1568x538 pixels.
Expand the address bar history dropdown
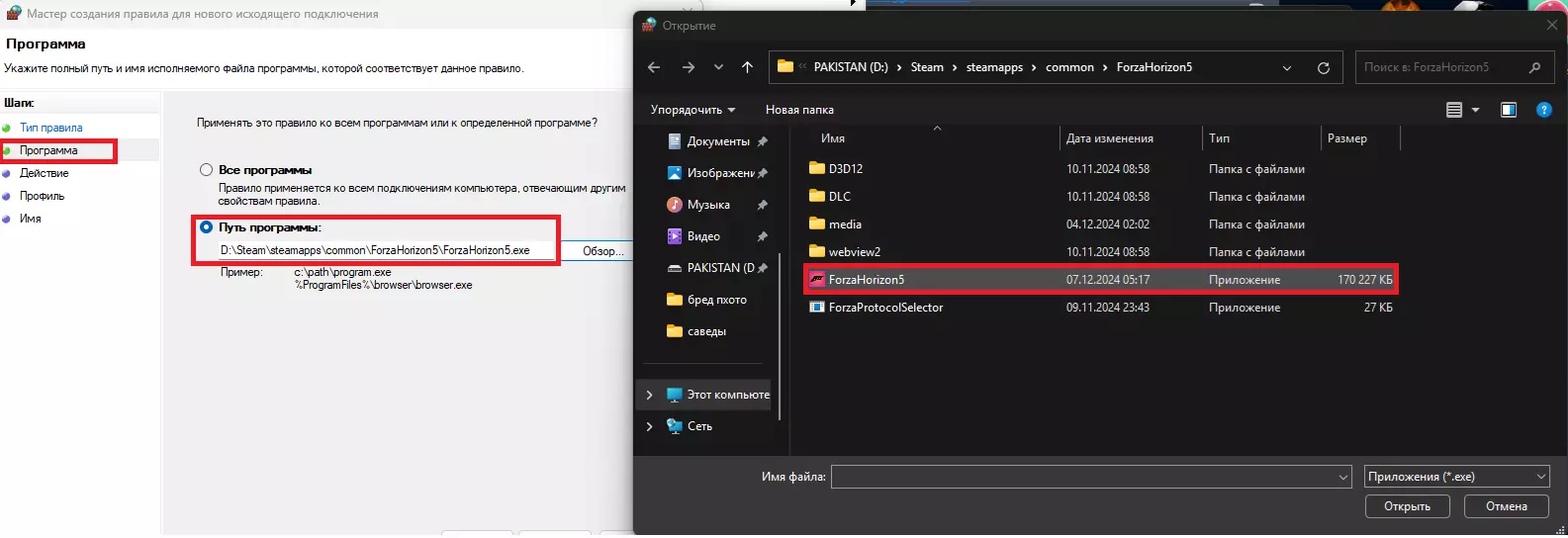1287,68
